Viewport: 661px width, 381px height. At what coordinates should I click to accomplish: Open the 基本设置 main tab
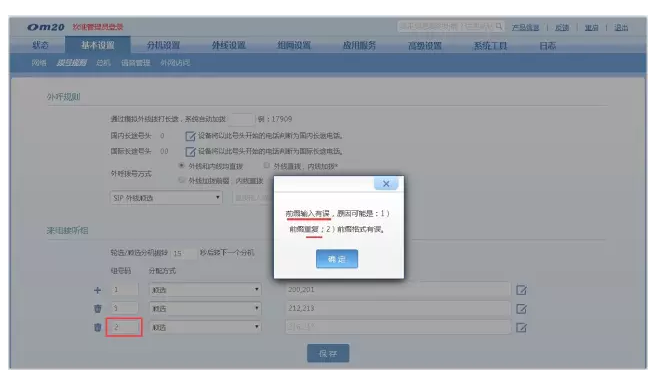(x=98, y=45)
